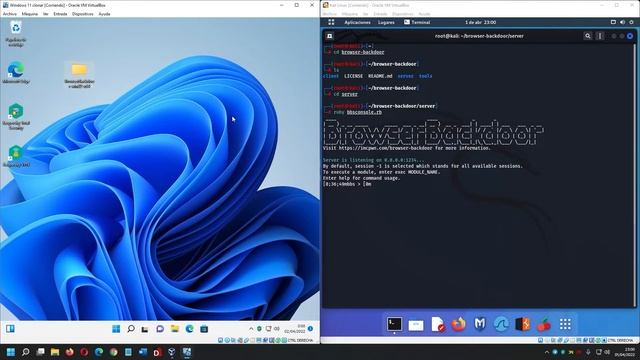Open Terminal app menu in Kali panel
Viewport: 640px width, 360px height.
pyautogui.click(x=417, y=22)
